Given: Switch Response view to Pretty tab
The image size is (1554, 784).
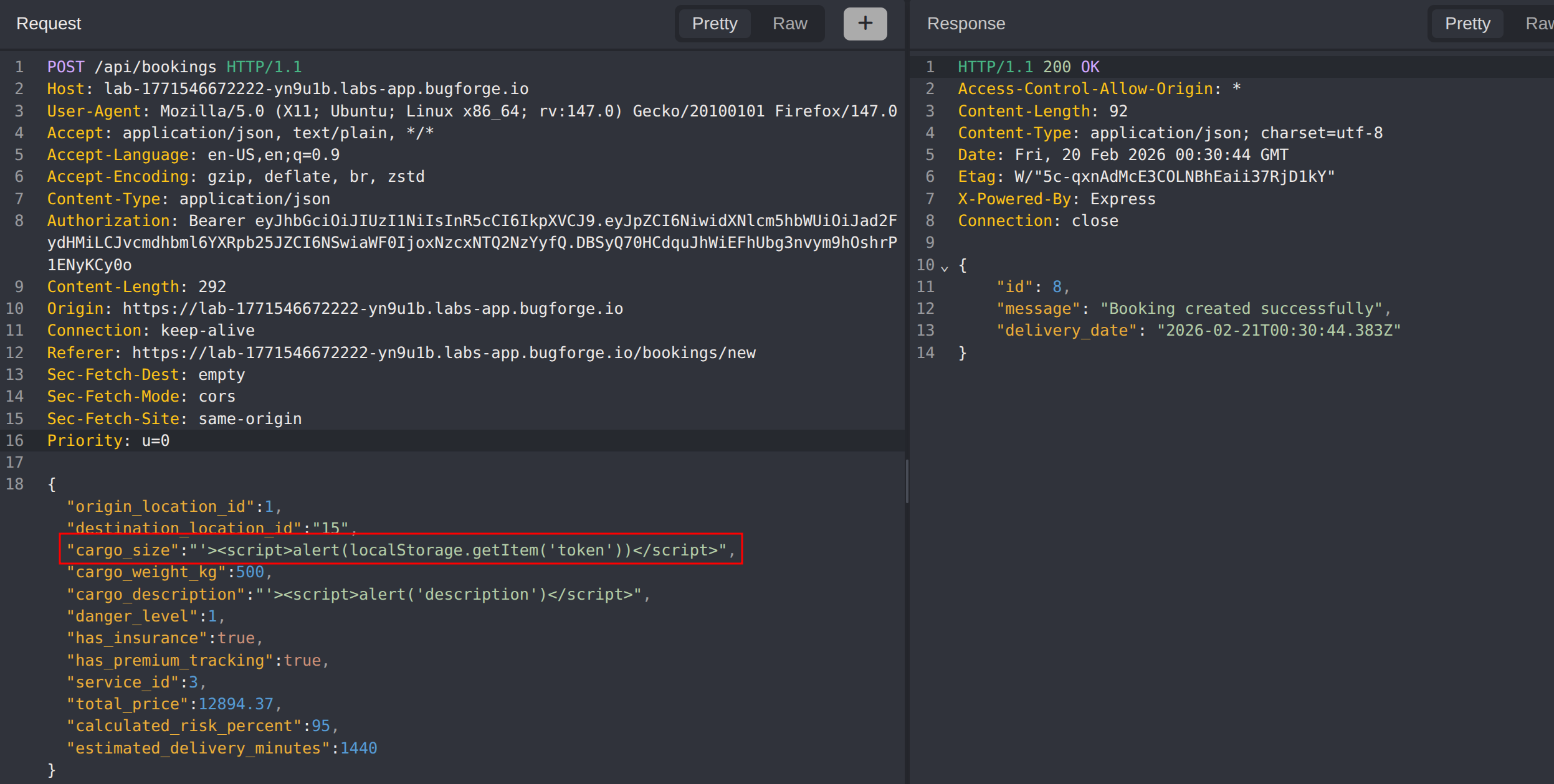Looking at the screenshot, I should [x=1467, y=24].
